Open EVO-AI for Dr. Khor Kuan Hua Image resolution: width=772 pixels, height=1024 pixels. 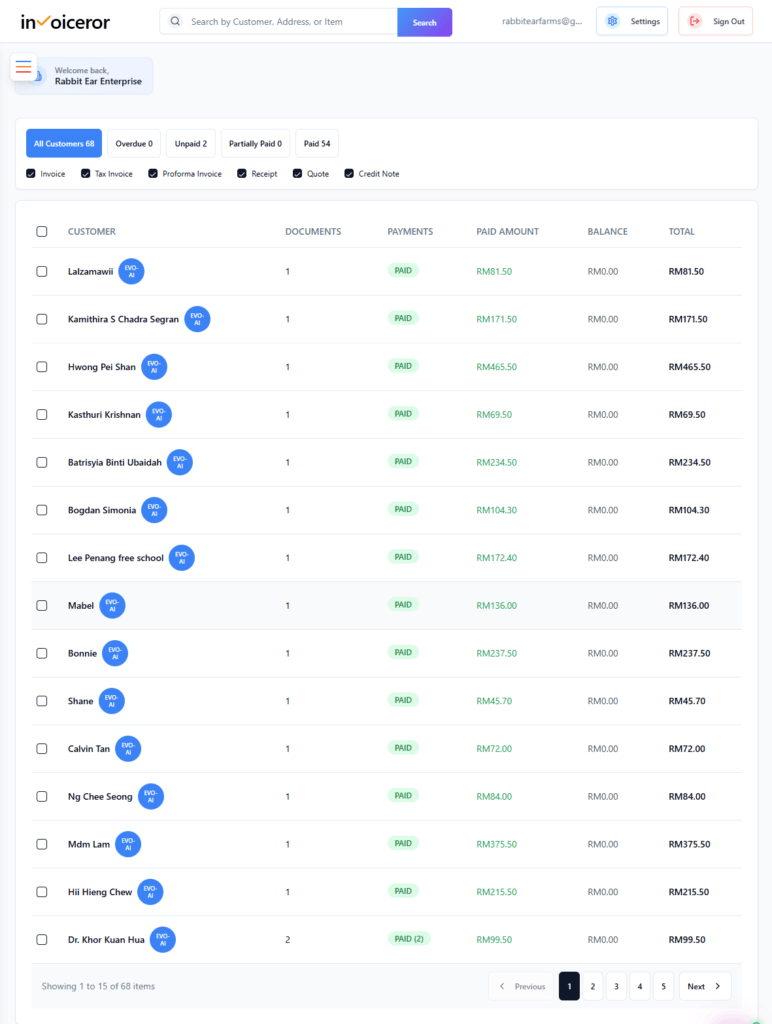tap(162, 939)
